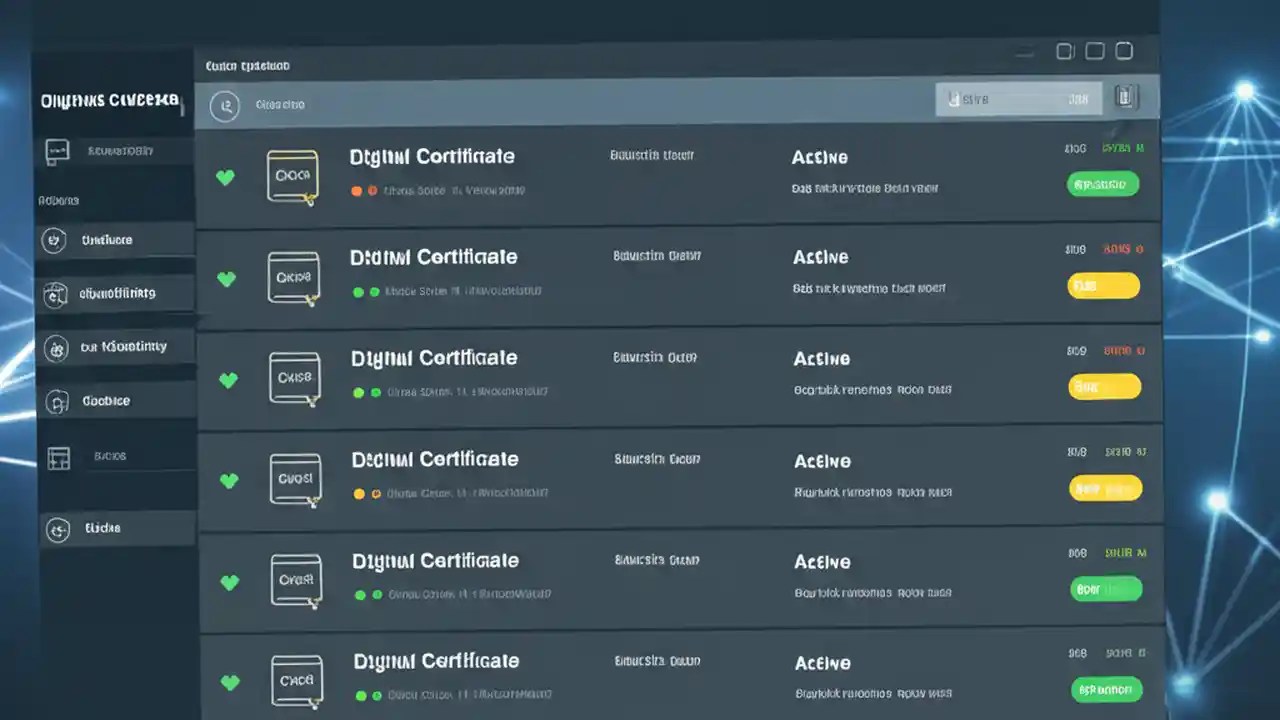Select the circular icon at sidebar bottom entry
Image resolution: width=1280 pixels, height=720 pixels.
[57, 528]
